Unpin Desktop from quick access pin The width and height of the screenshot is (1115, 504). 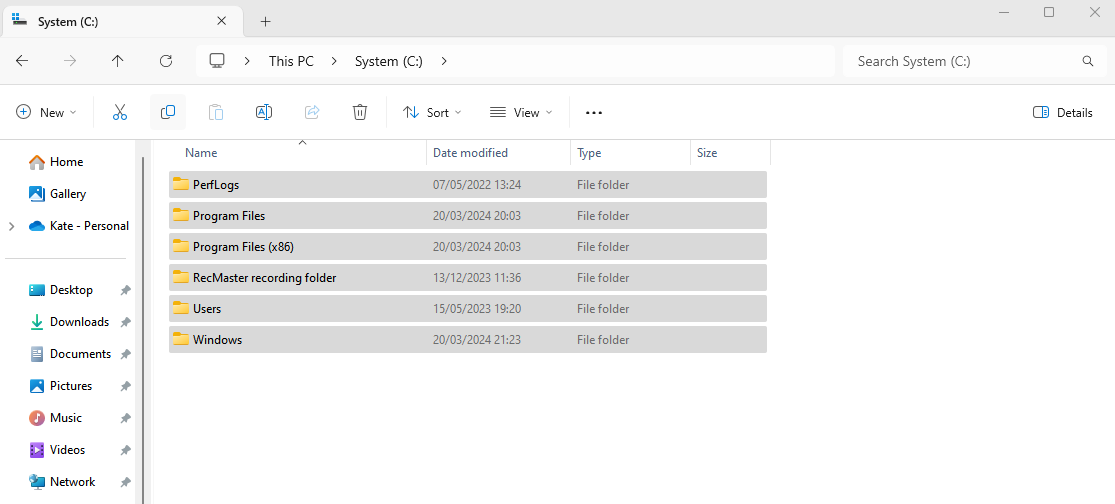pos(125,290)
